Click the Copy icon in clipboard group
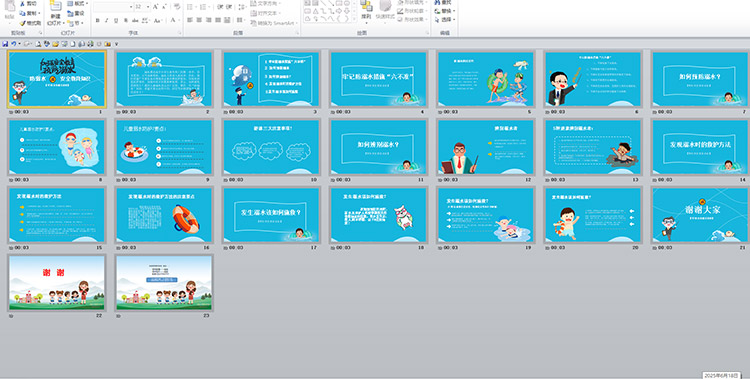750x379 pixels. coord(22,13)
